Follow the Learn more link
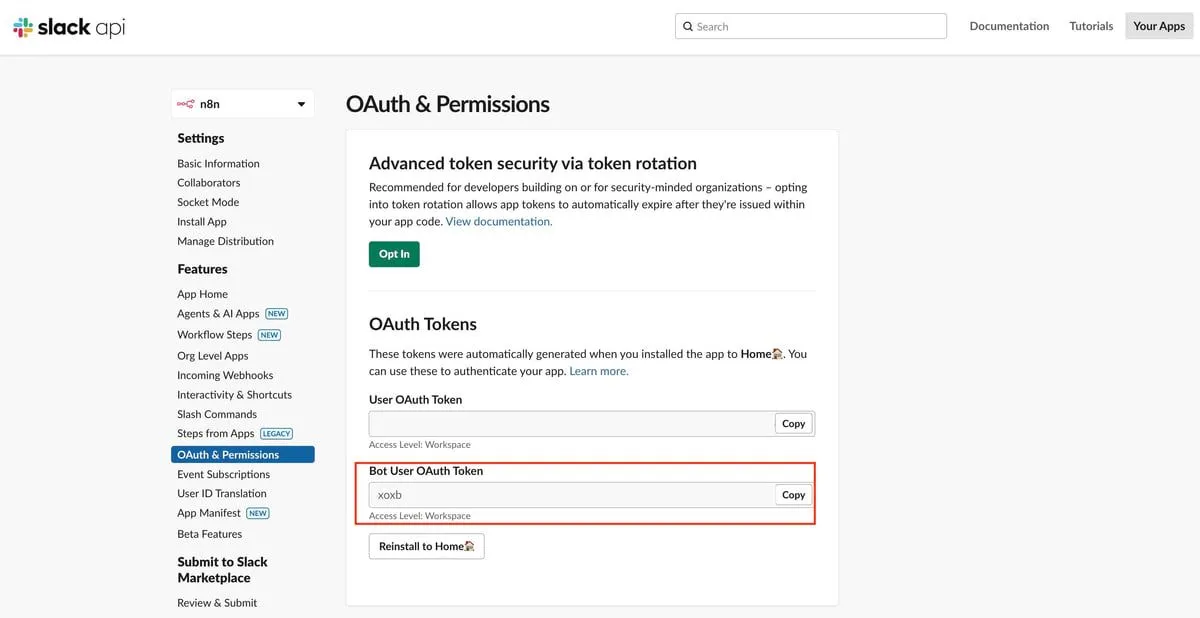 coord(599,371)
